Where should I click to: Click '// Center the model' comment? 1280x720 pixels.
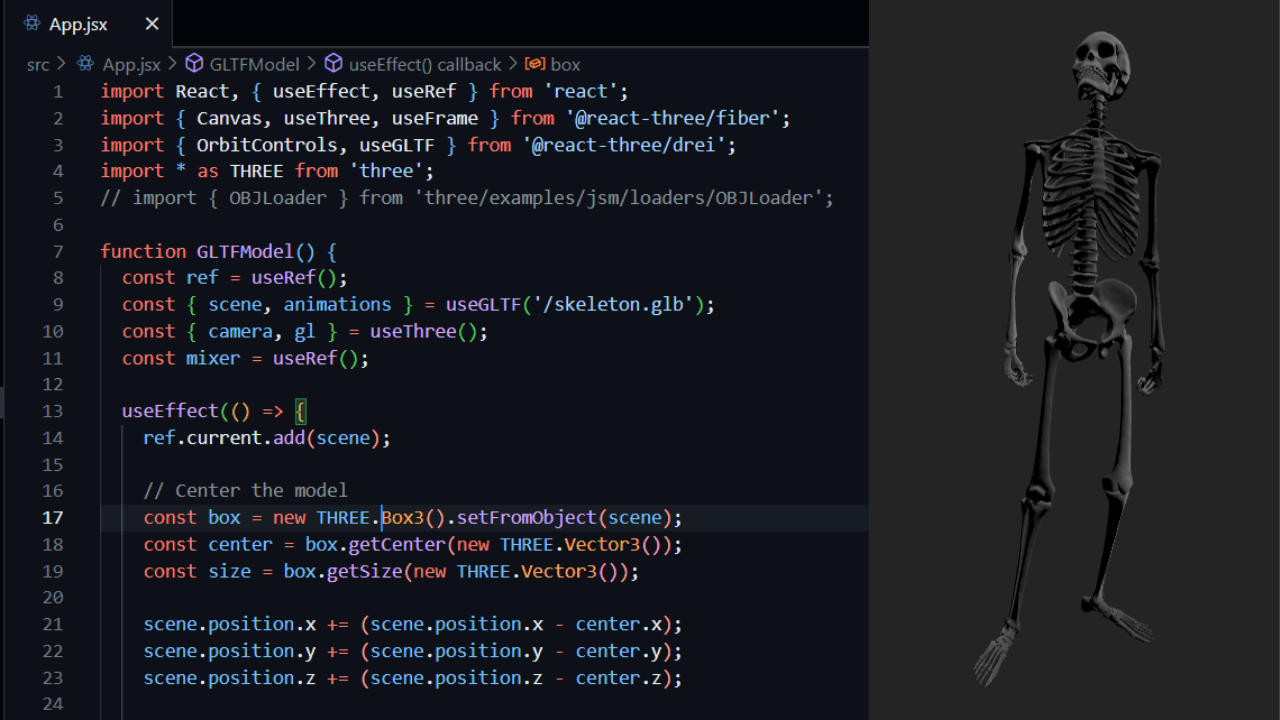pyautogui.click(x=246, y=491)
